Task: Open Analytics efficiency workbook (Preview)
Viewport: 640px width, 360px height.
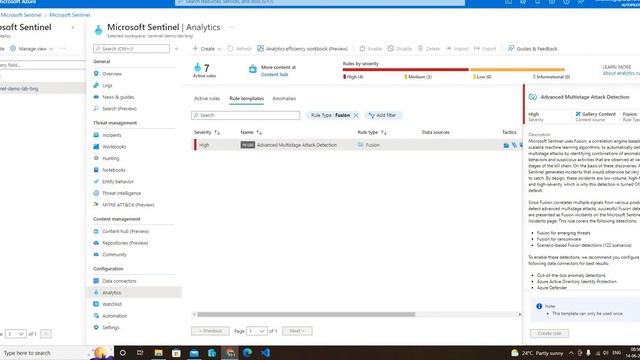Action: click(x=302, y=49)
